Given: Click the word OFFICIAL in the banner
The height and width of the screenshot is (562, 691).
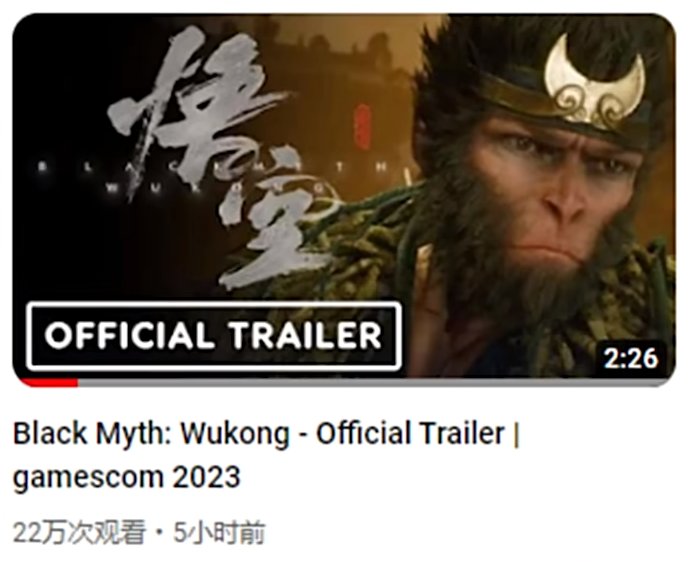Looking at the screenshot, I should click(x=126, y=336).
